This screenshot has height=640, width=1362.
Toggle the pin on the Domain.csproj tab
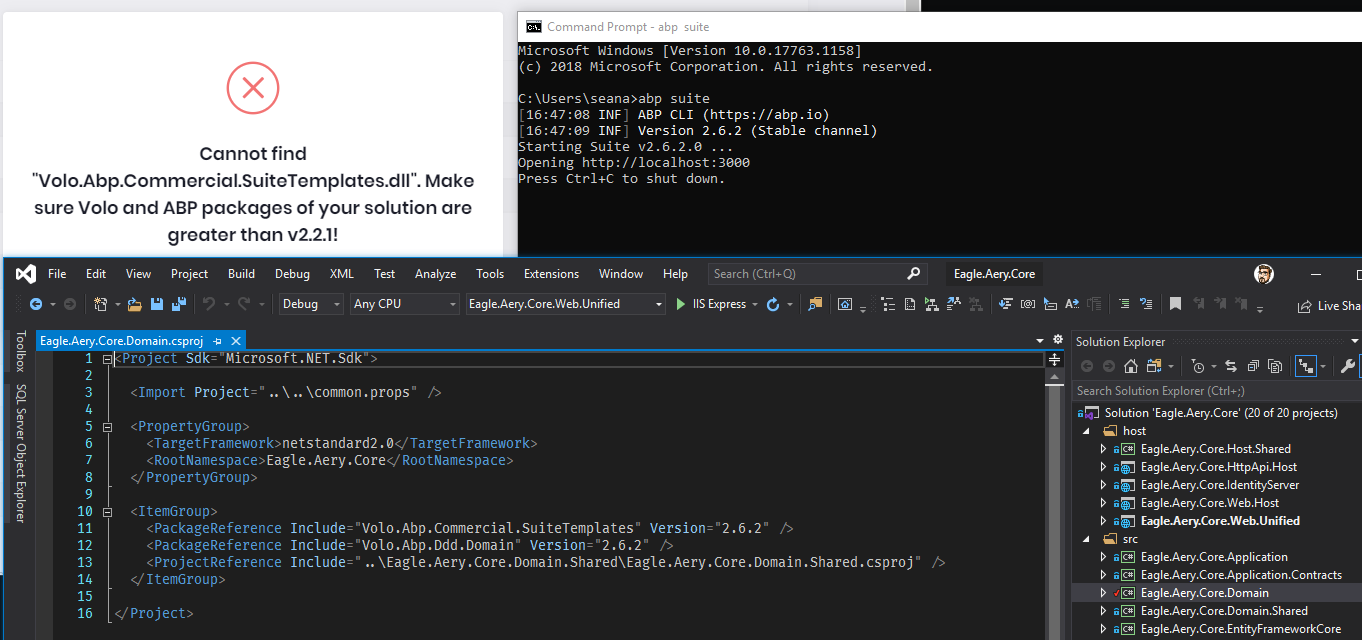point(217,341)
